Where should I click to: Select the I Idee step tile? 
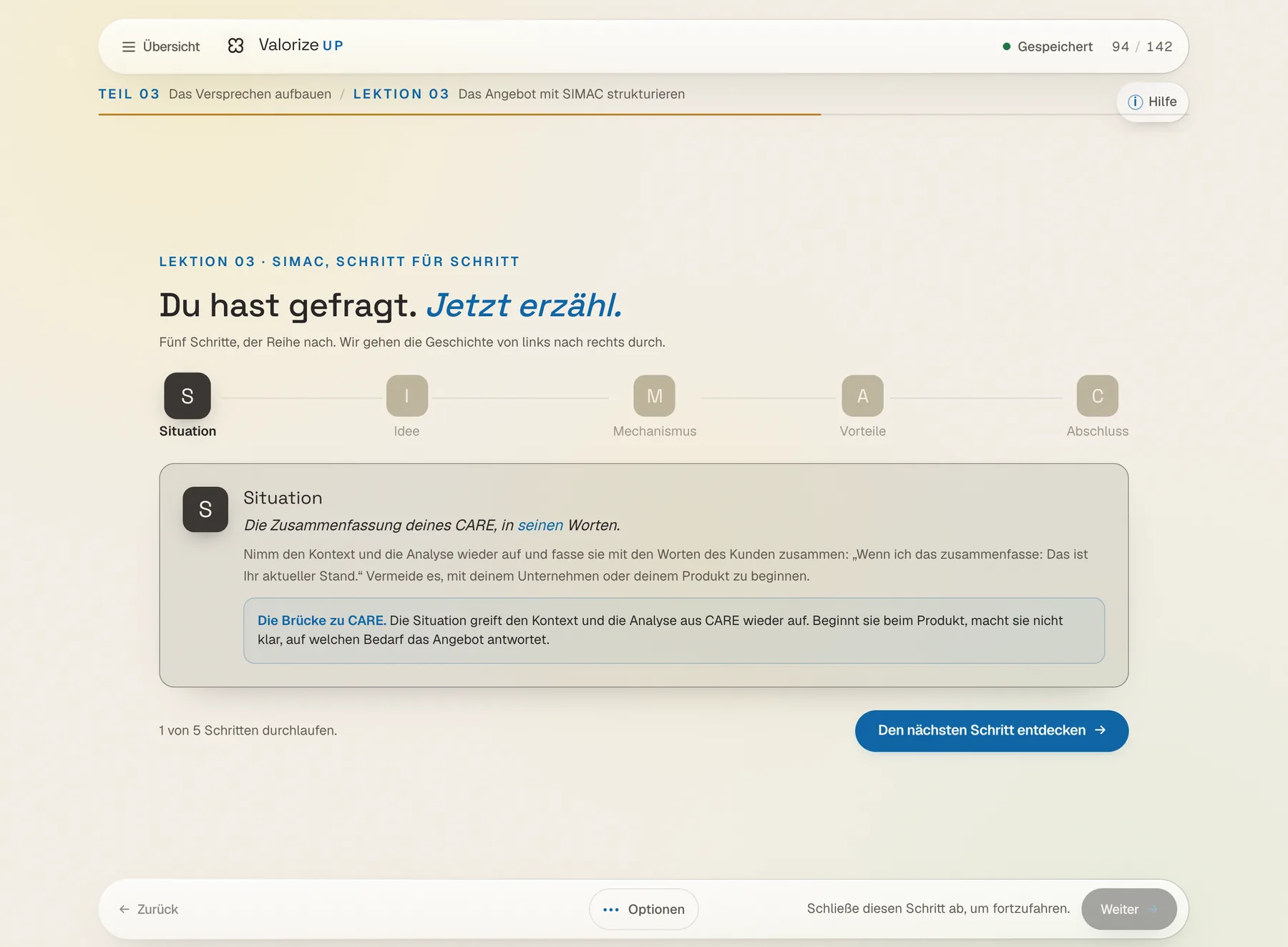tap(407, 396)
